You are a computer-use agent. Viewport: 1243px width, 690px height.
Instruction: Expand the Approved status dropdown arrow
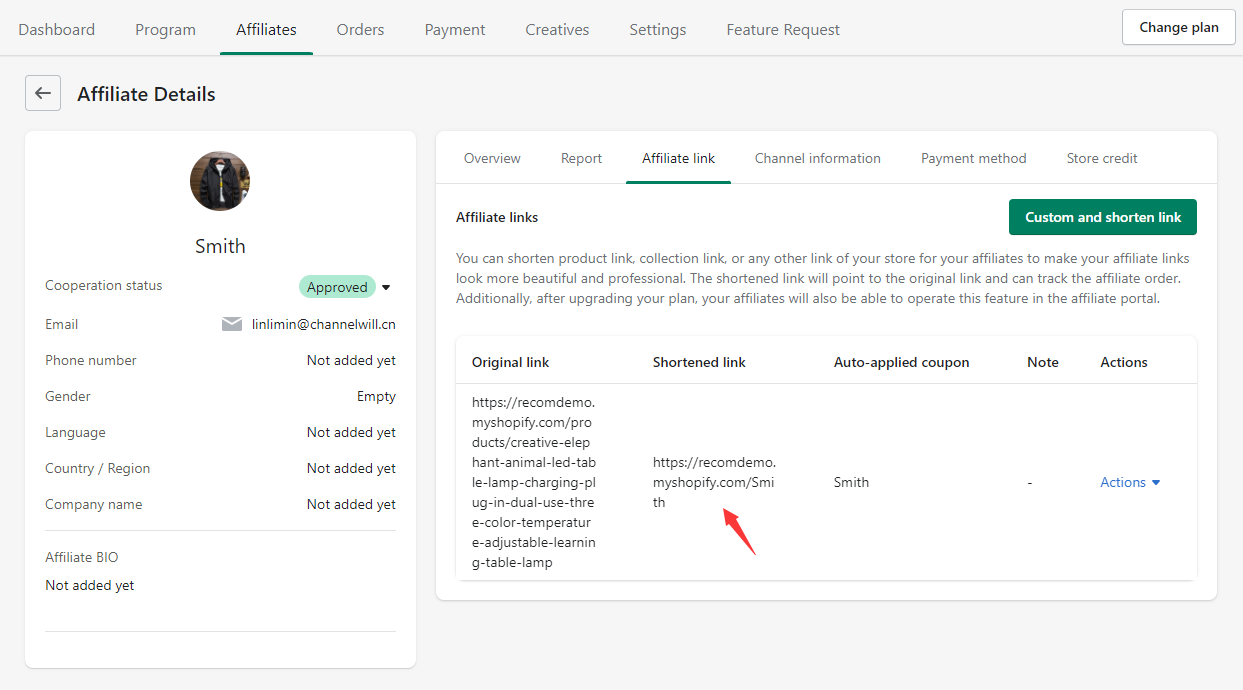386,287
